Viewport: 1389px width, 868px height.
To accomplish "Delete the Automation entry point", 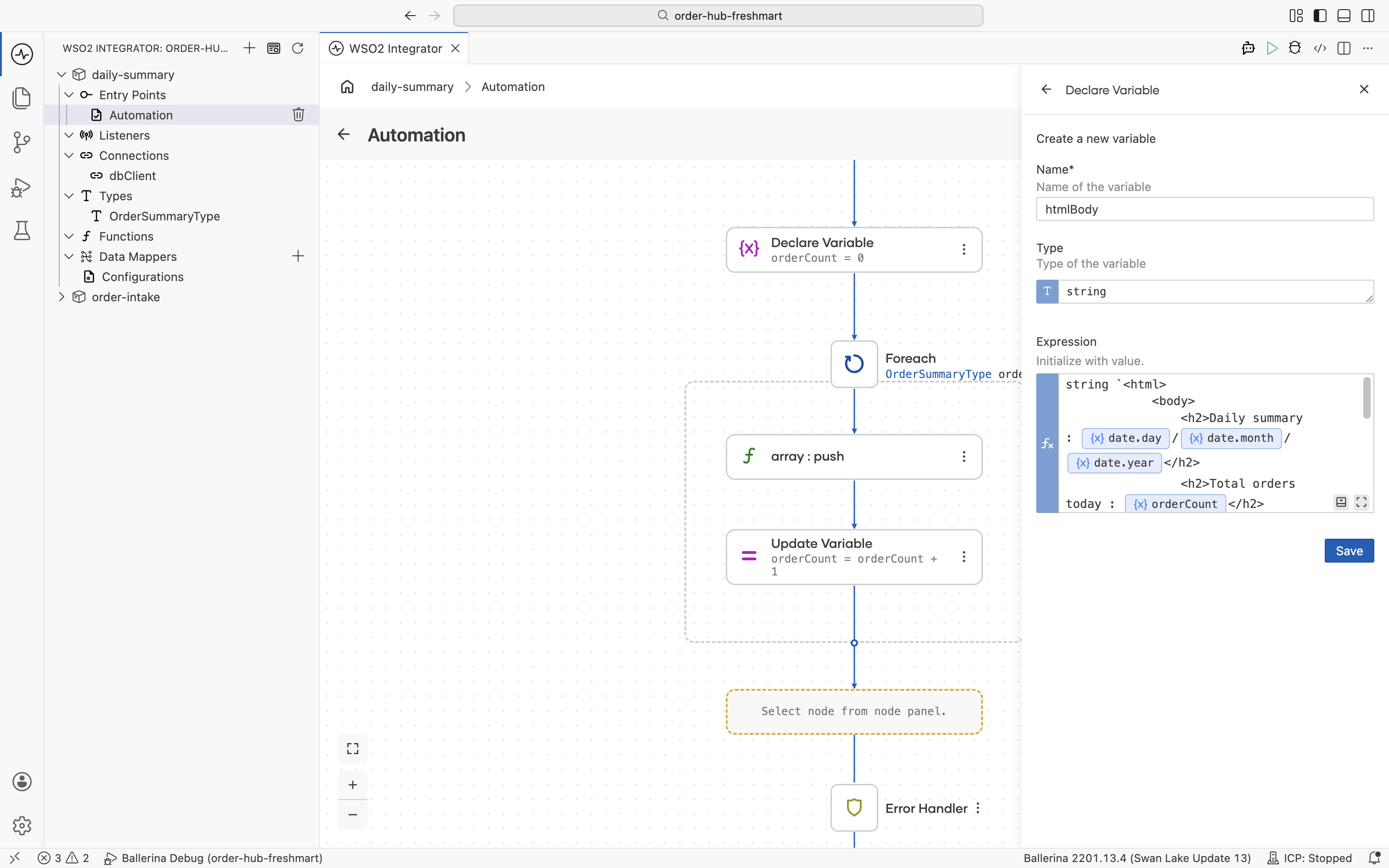I will [299, 115].
